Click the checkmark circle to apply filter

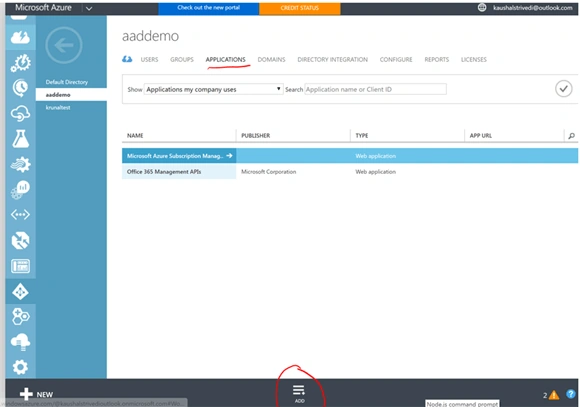tap(564, 89)
